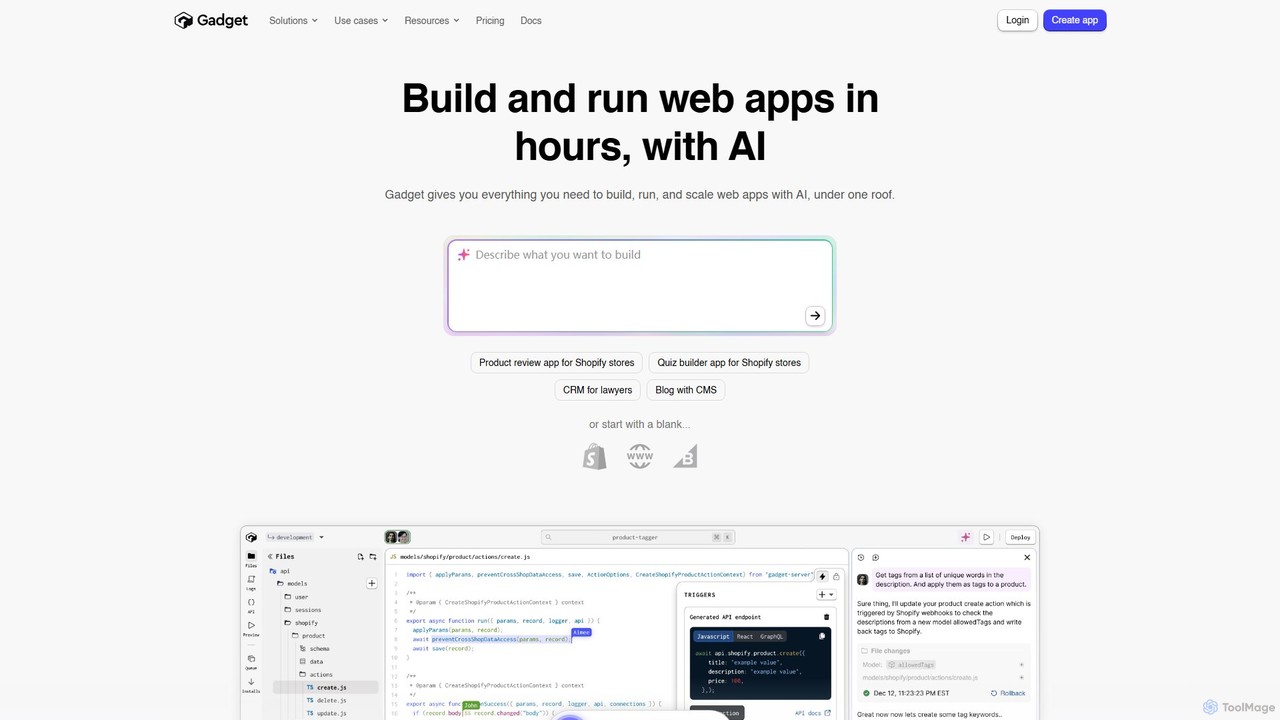Add a model with the plus beside models

tap(372, 583)
